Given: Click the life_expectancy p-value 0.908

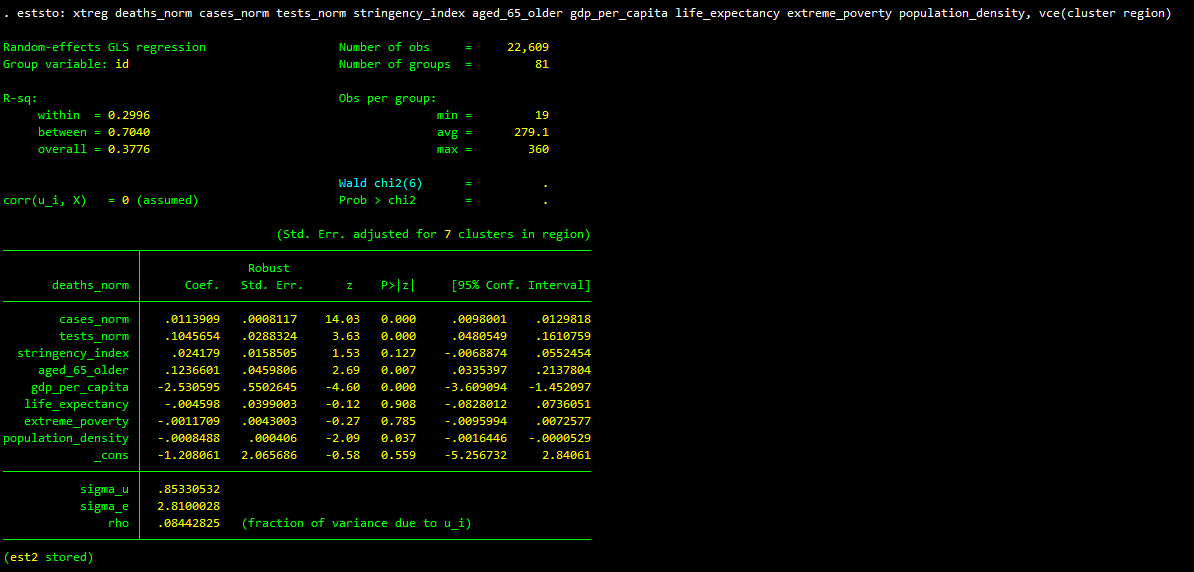Looking at the screenshot, I should point(398,404).
